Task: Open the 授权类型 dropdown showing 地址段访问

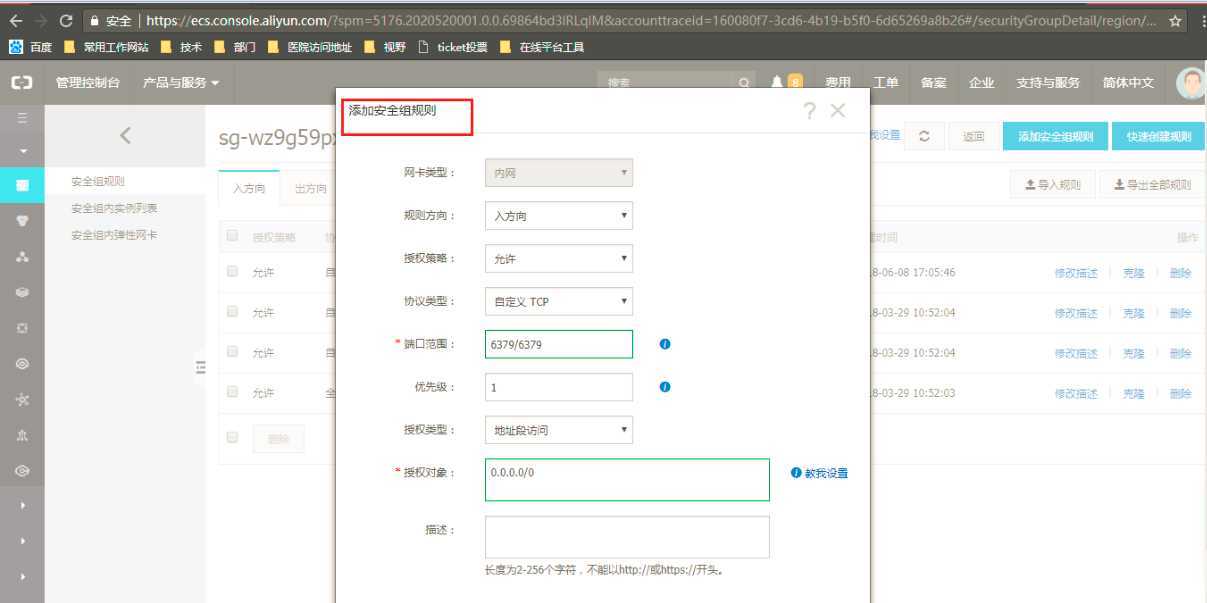Action: point(558,430)
